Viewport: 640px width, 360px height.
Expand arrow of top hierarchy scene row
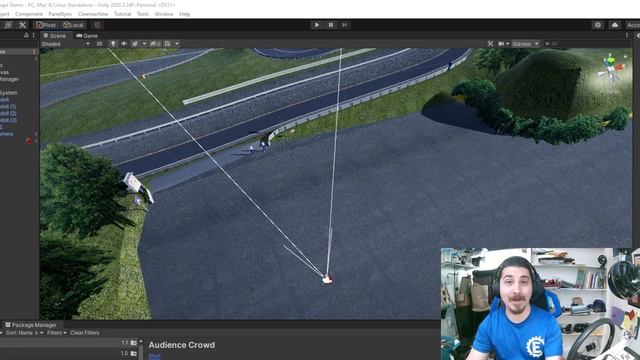click(x=36, y=59)
